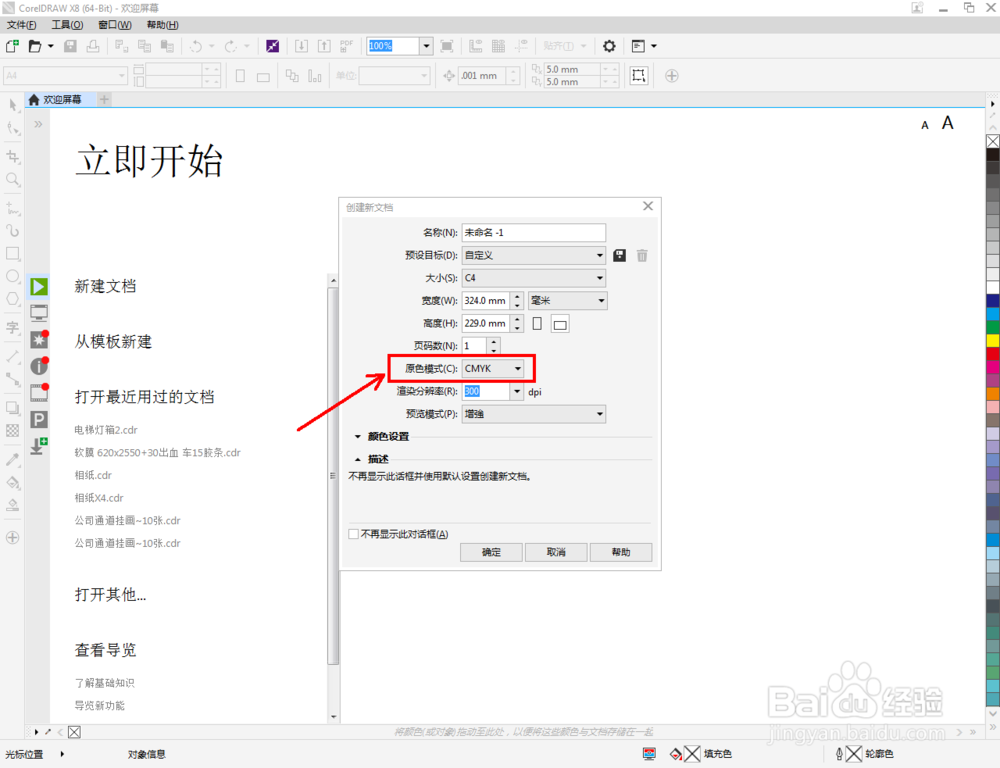Click 新建文档 link
The image size is (1000, 768).
click(105, 286)
